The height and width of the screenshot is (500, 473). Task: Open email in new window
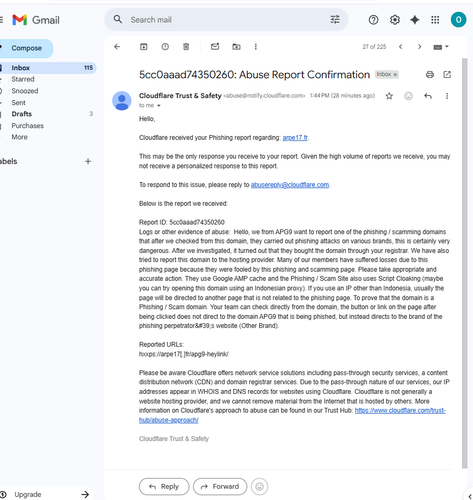[447, 75]
